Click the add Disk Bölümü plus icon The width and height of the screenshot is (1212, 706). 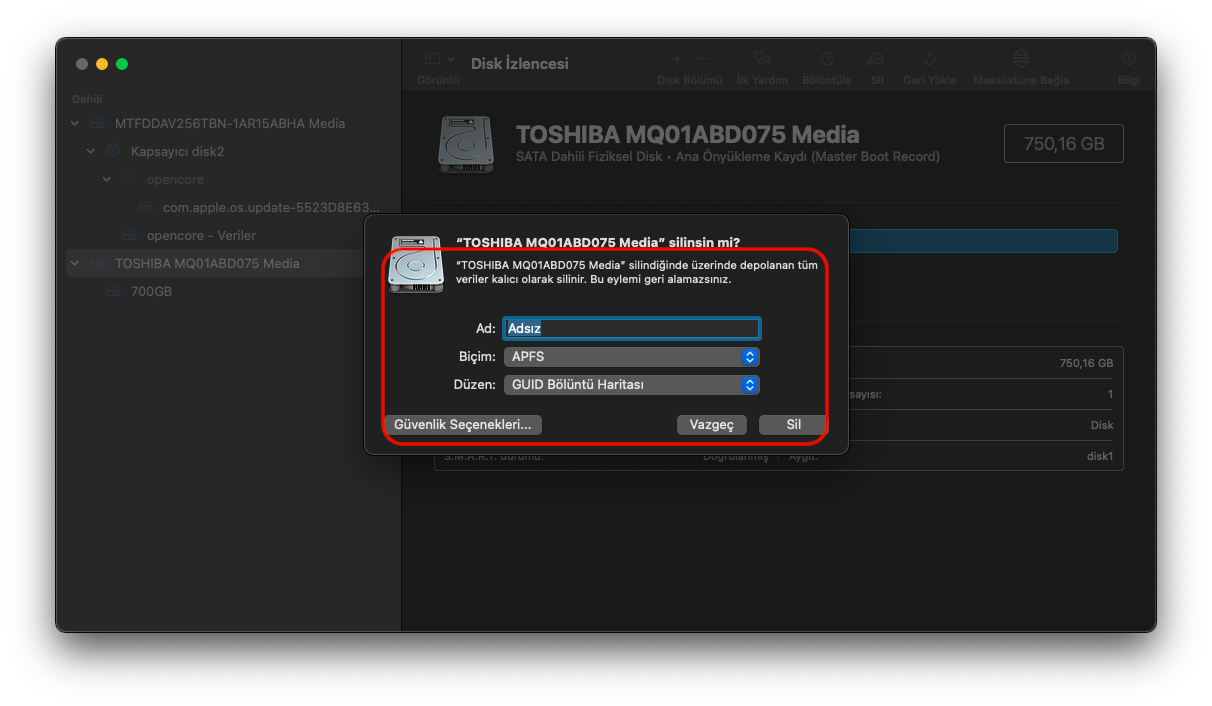click(x=677, y=60)
